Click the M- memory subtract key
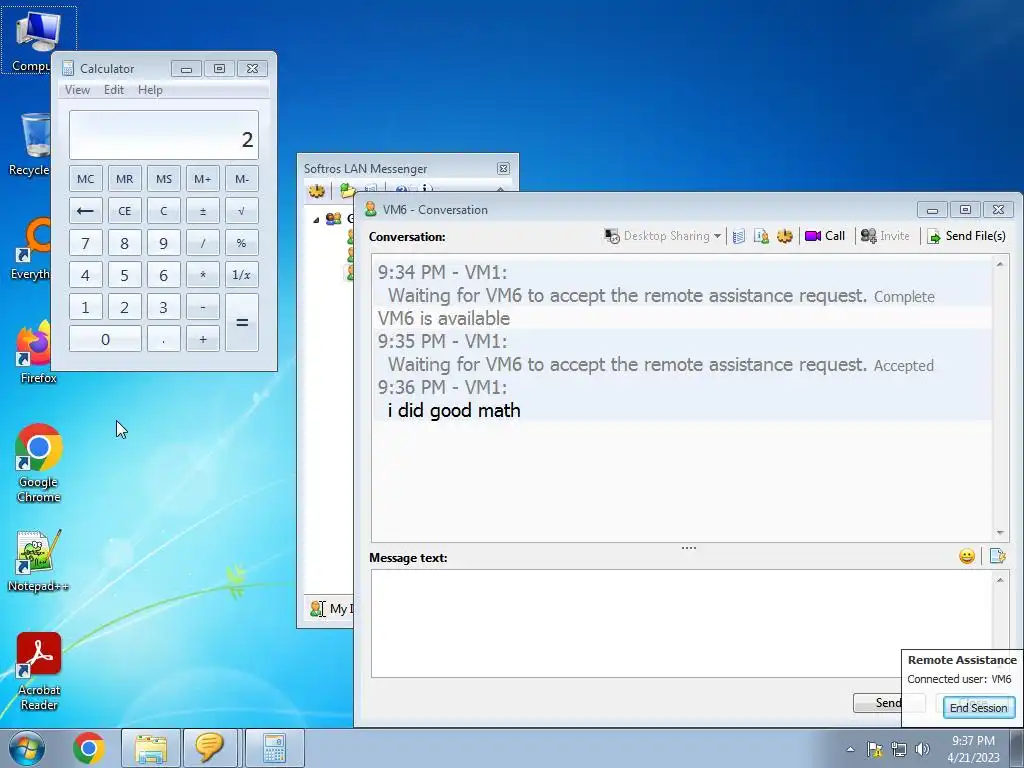 (x=242, y=179)
